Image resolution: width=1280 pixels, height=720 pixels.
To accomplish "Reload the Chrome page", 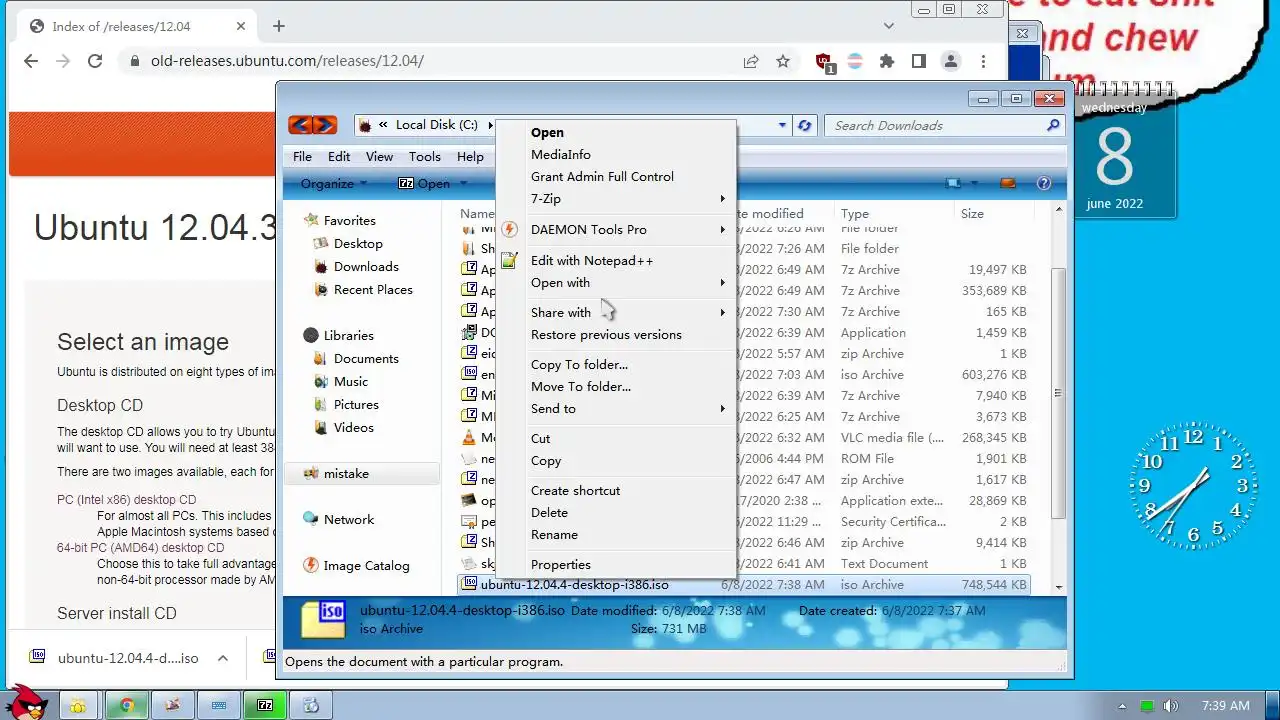I will click(x=95, y=61).
